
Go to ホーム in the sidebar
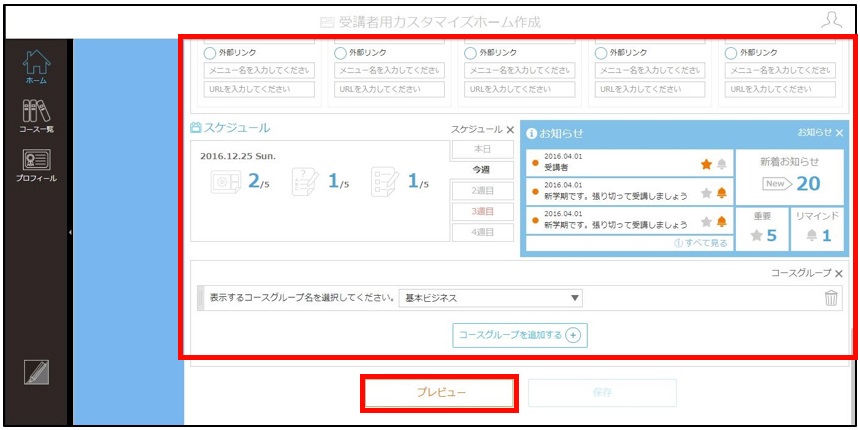point(36,67)
